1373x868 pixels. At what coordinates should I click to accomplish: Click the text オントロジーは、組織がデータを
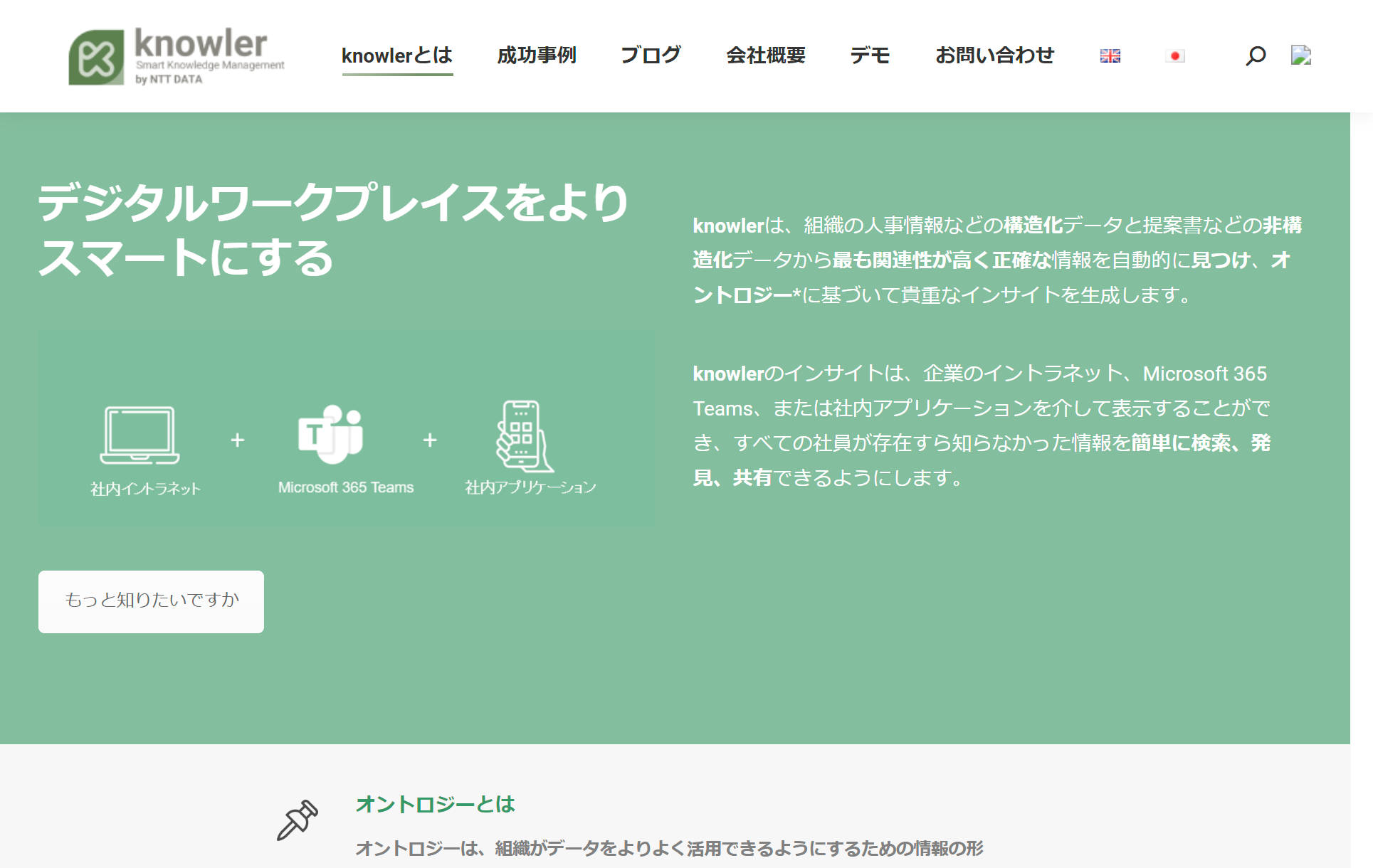tap(669, 848)
